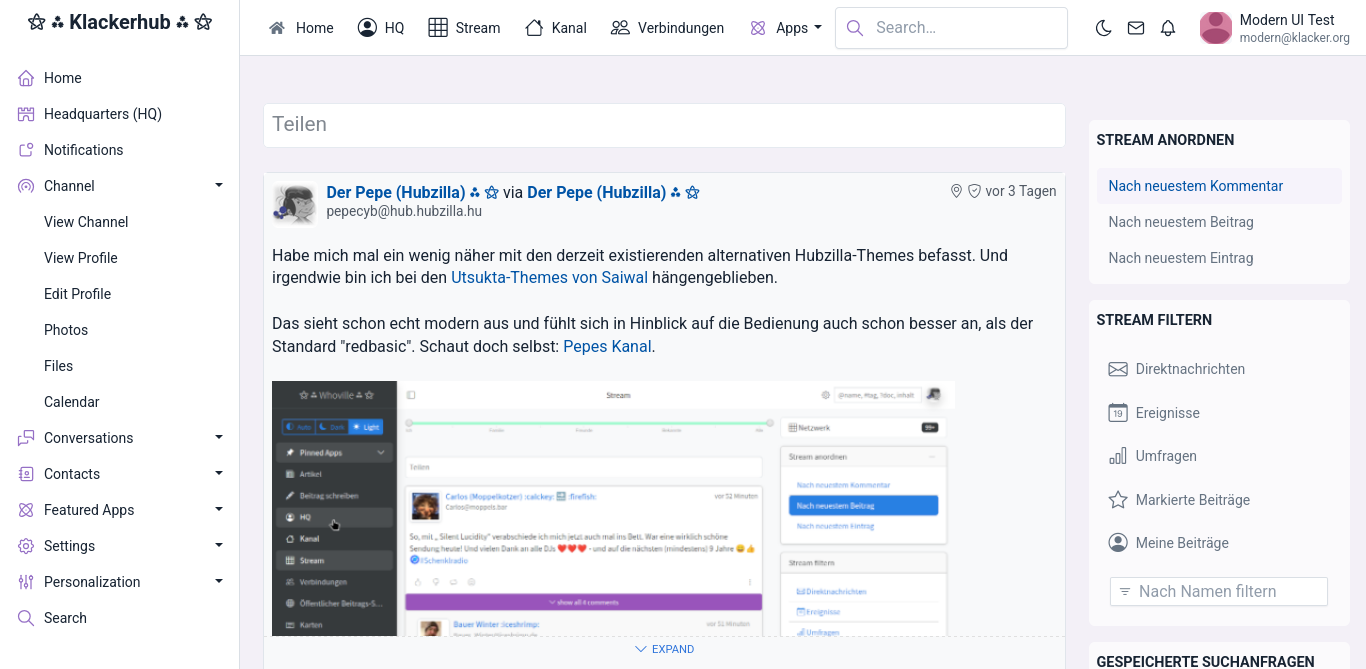This screenshot has width=1366, height=669.
Task: Click Der Pepe's avatar image
Action: coord(295,204)
